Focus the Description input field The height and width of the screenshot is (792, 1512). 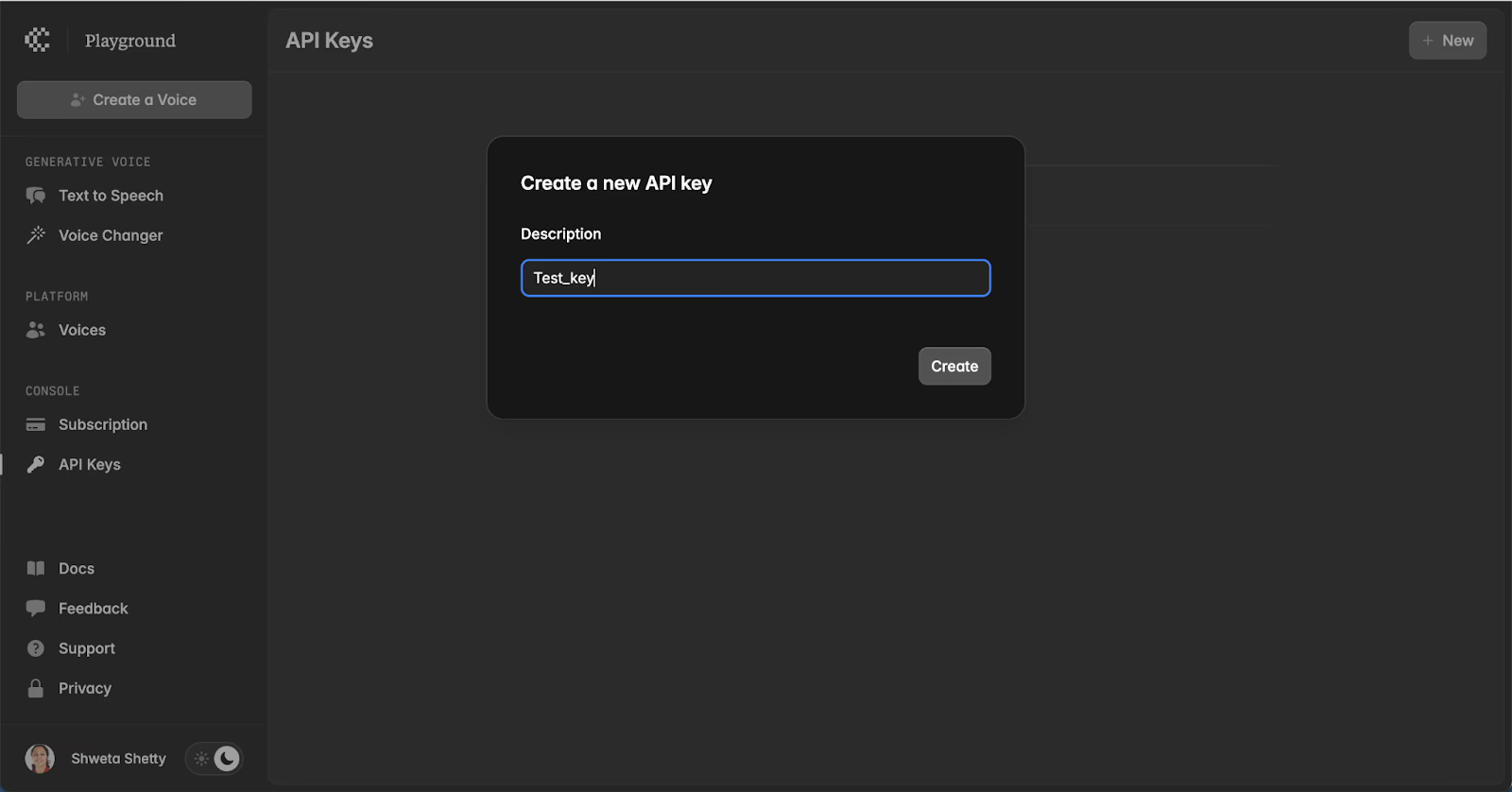point(756,278)
